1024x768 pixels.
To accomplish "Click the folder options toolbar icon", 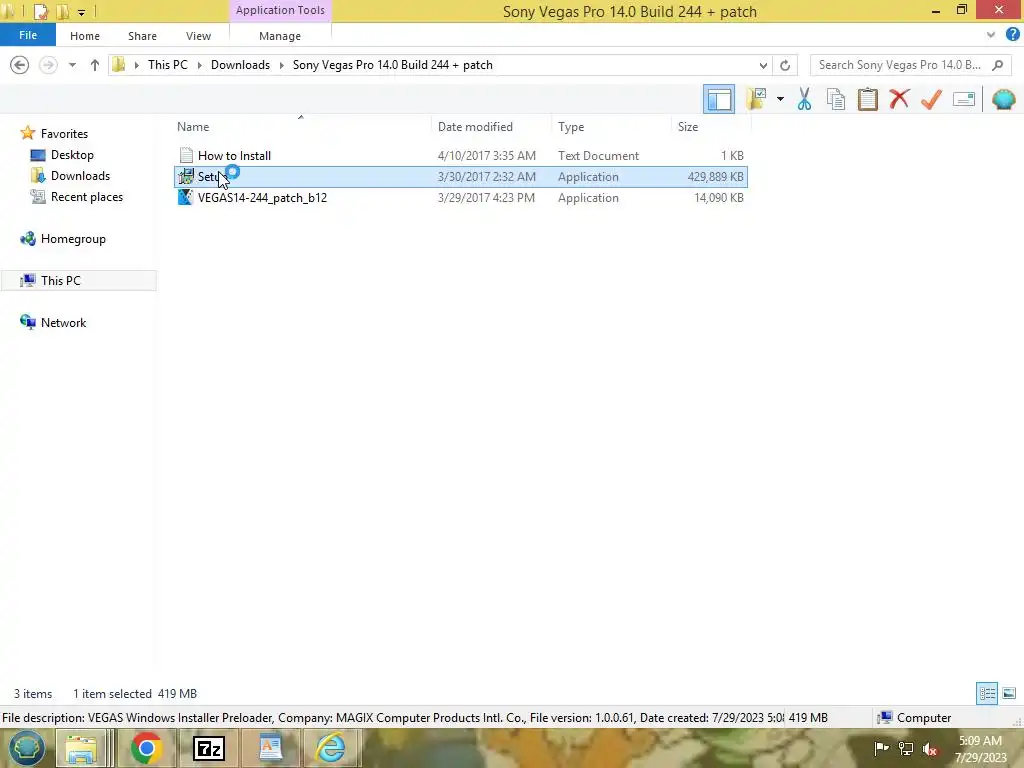I will click(x=756, y=99).
